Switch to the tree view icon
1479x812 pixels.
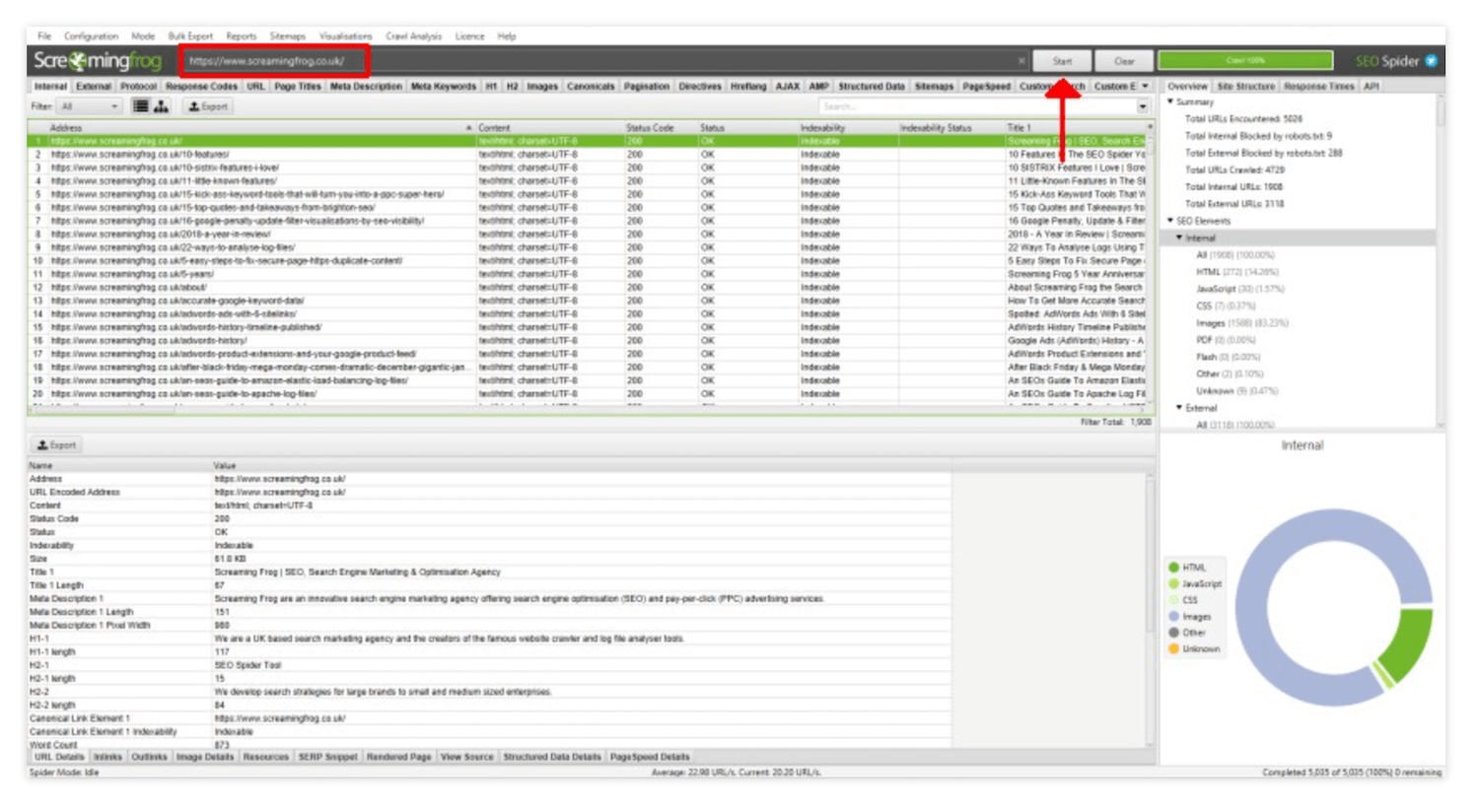[161, 106]
